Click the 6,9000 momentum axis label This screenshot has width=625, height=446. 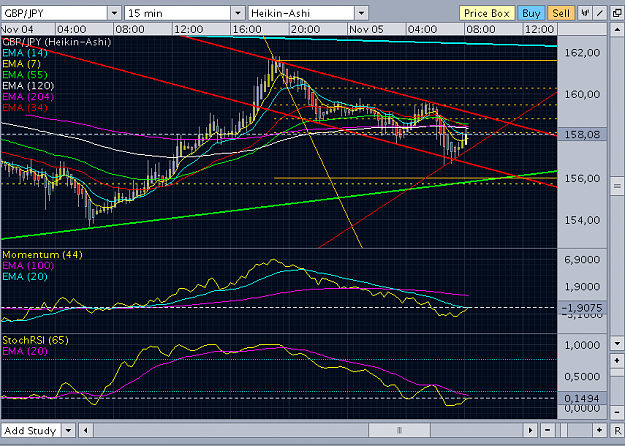click(x=582, y=259)
